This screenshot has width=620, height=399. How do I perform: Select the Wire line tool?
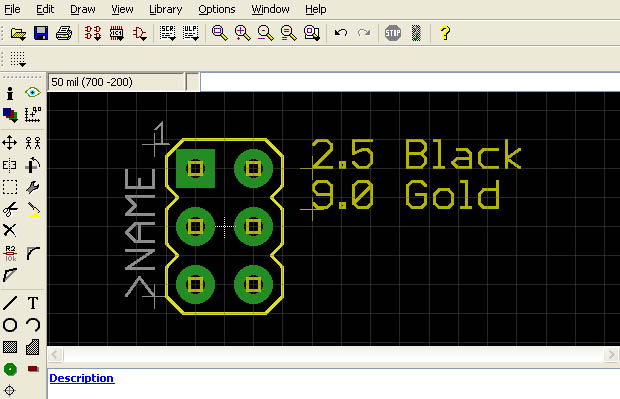(x=10, y=303)
